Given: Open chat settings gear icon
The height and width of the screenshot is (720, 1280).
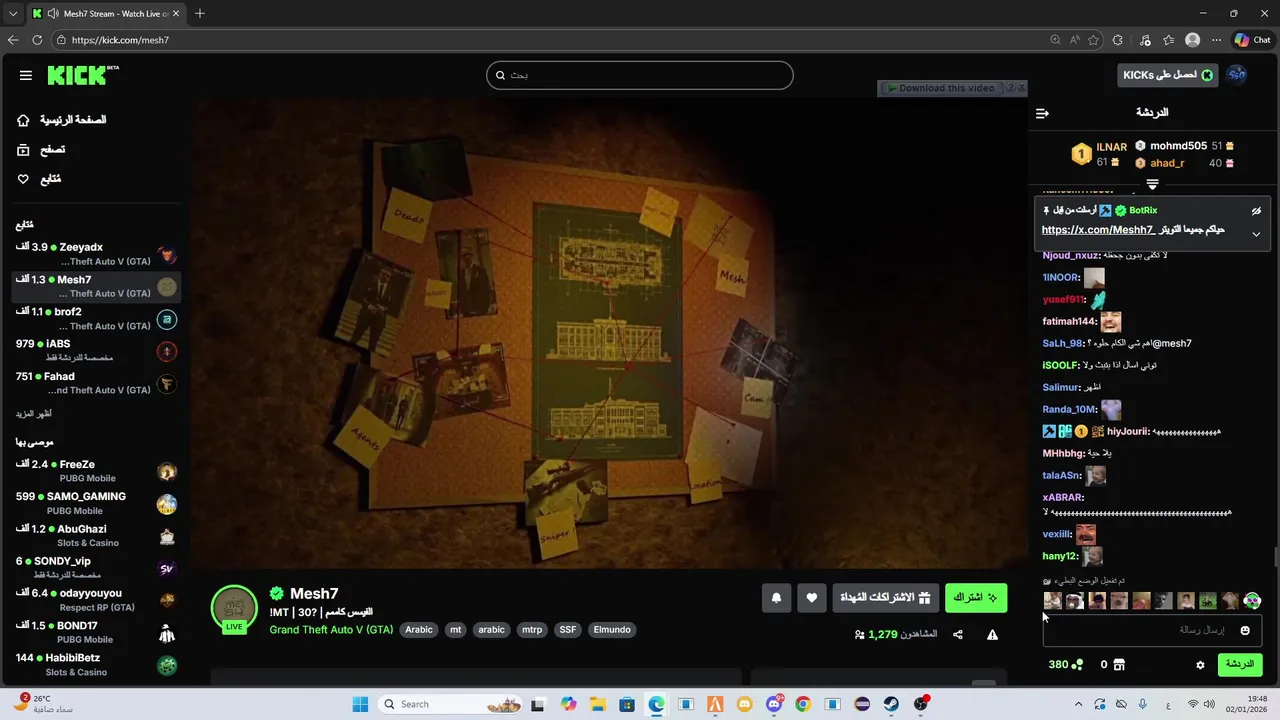Looking at the screenshot, I should (x=1200, y=665).
